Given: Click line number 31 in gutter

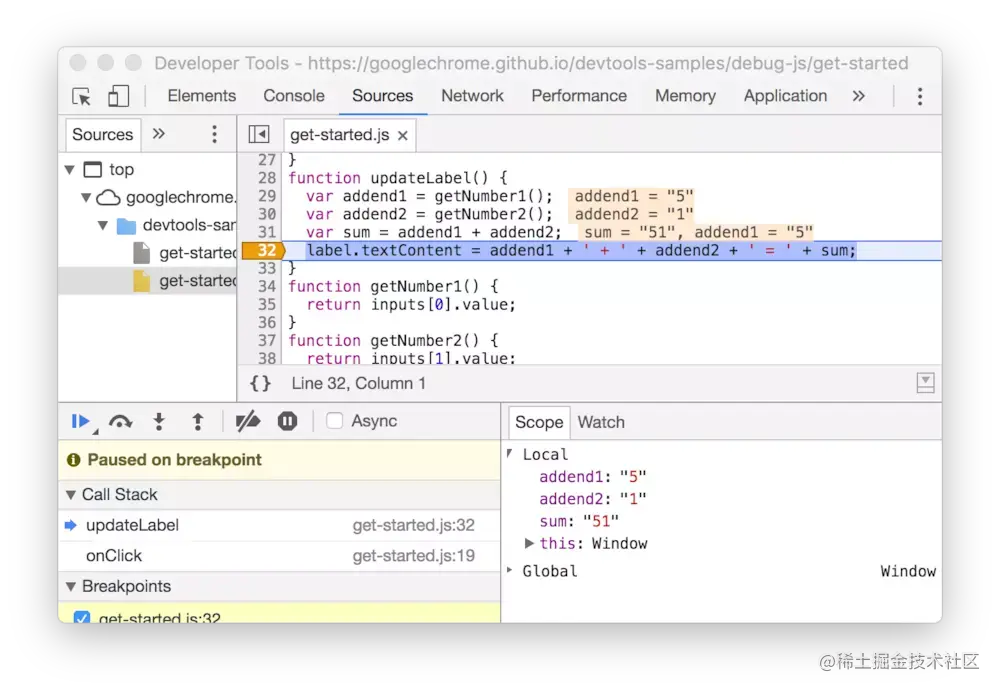Looking at the screenshot, I should 267,232.
